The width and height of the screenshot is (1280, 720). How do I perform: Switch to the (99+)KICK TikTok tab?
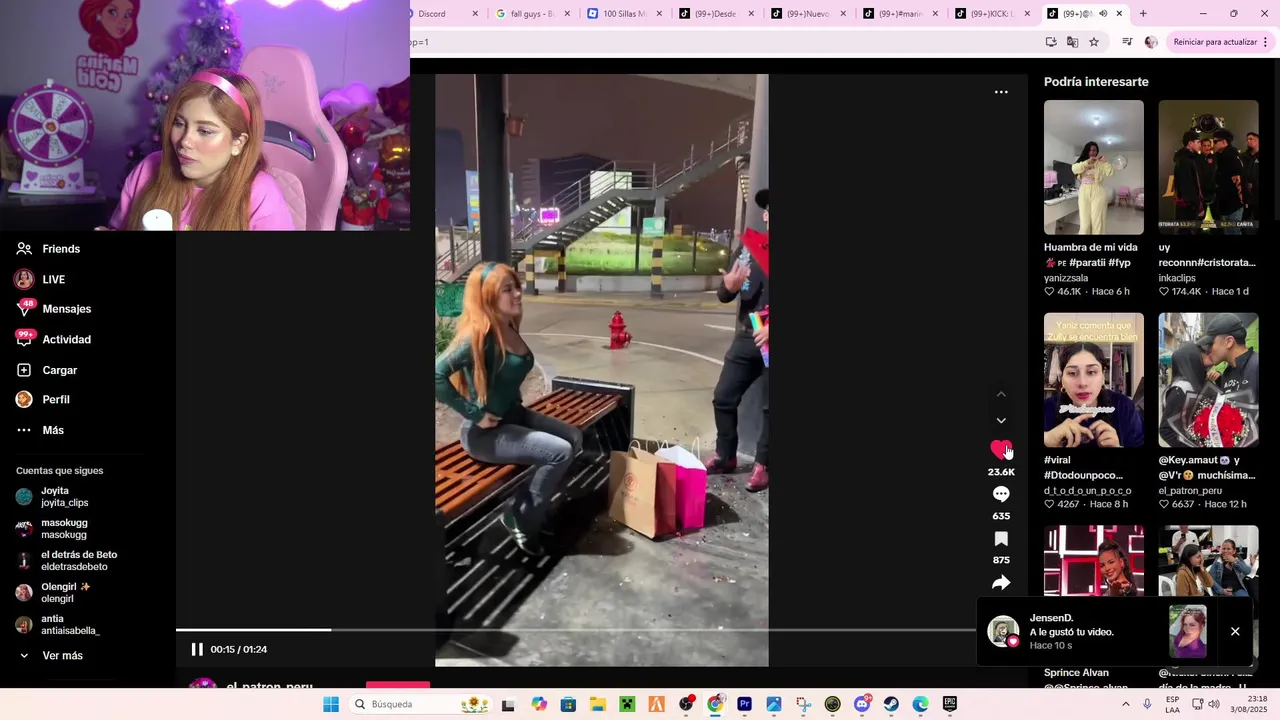pyautogui.click(x=993, y=14)
